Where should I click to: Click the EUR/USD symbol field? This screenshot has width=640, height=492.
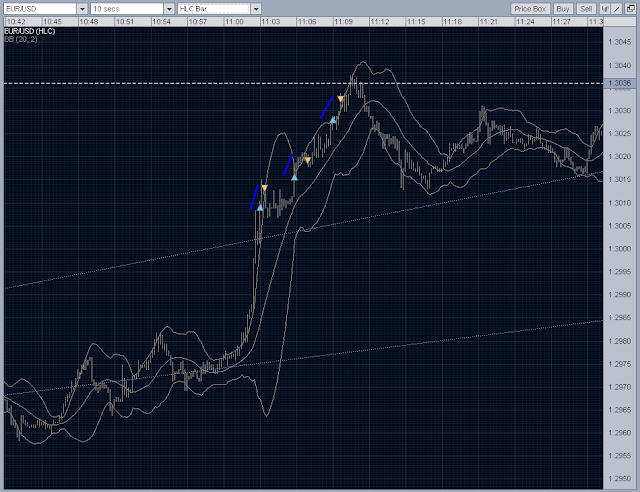(40, 9)
